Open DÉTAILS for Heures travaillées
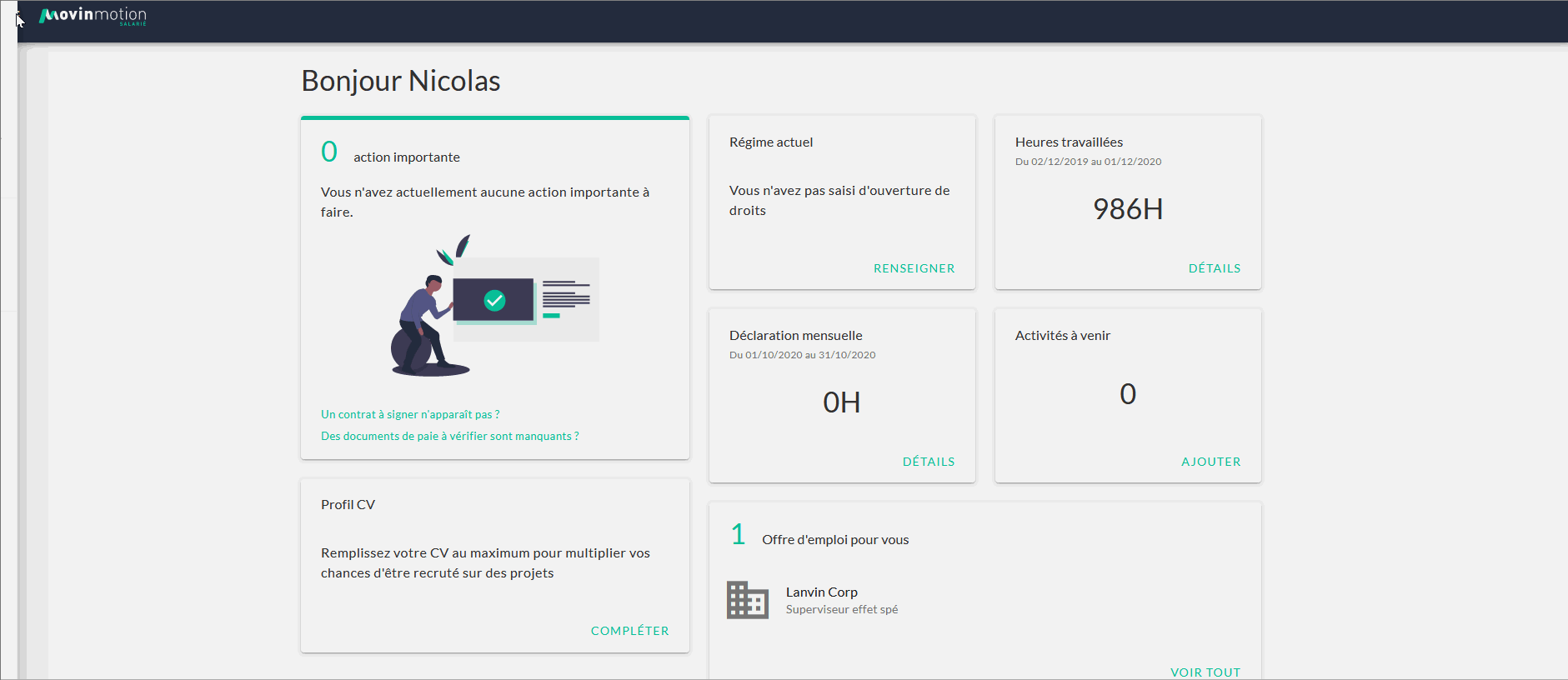 1215,268
